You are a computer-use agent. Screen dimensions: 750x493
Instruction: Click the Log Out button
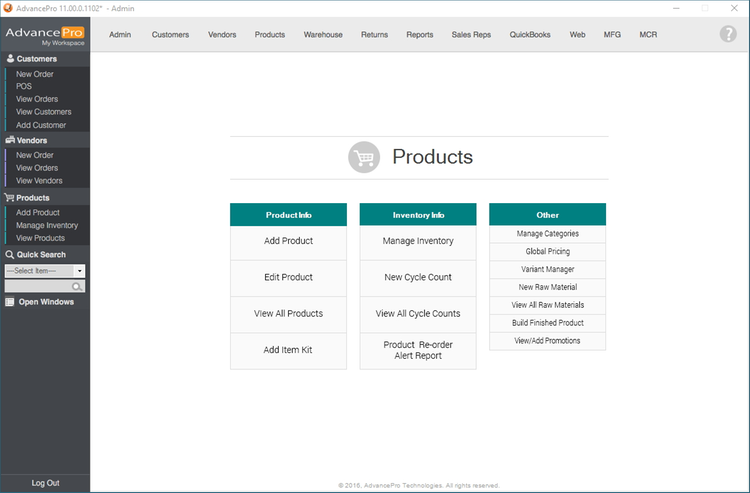click(45, 483)
